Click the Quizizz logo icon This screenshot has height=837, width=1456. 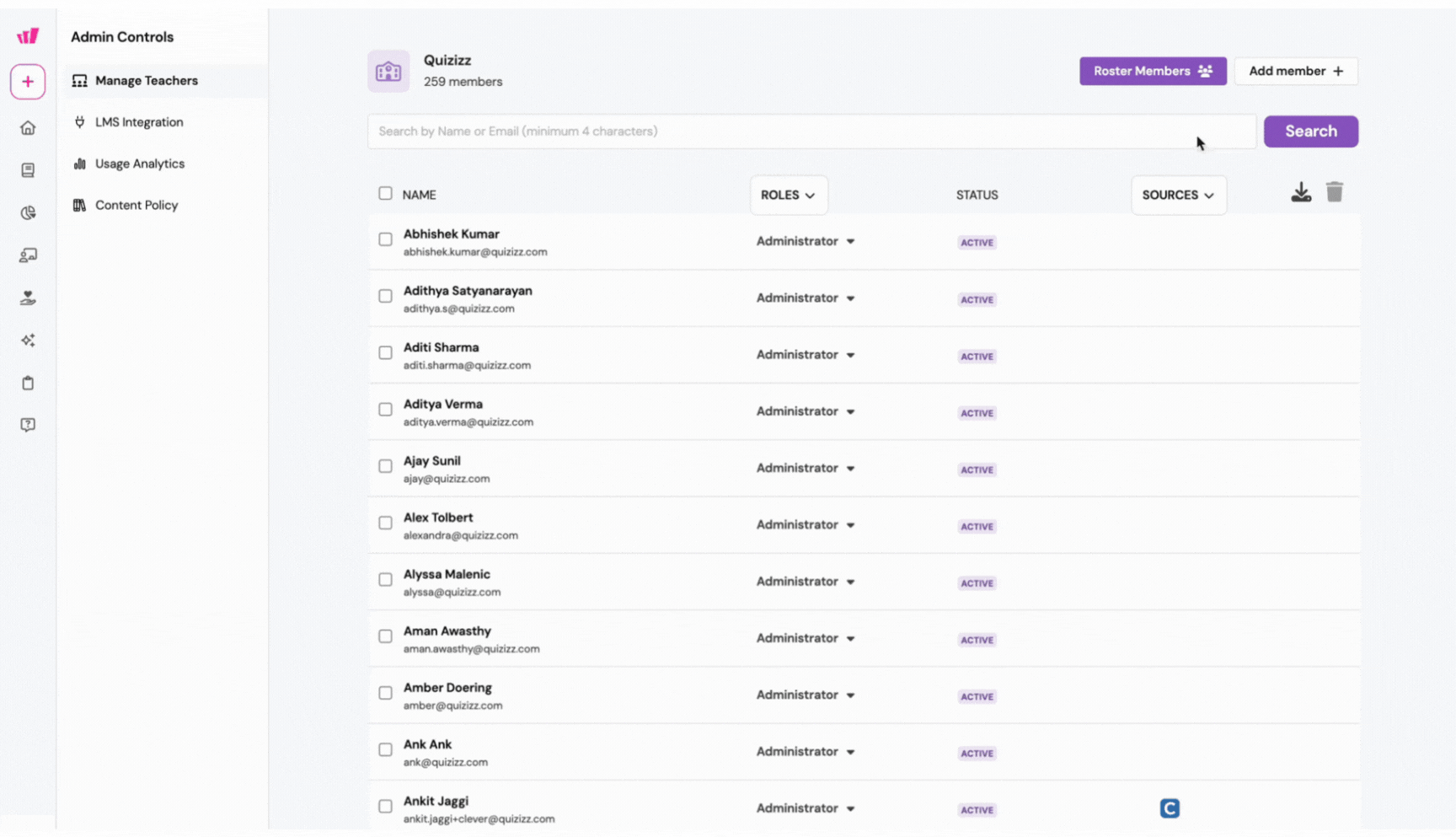click(x=28, y=35)
